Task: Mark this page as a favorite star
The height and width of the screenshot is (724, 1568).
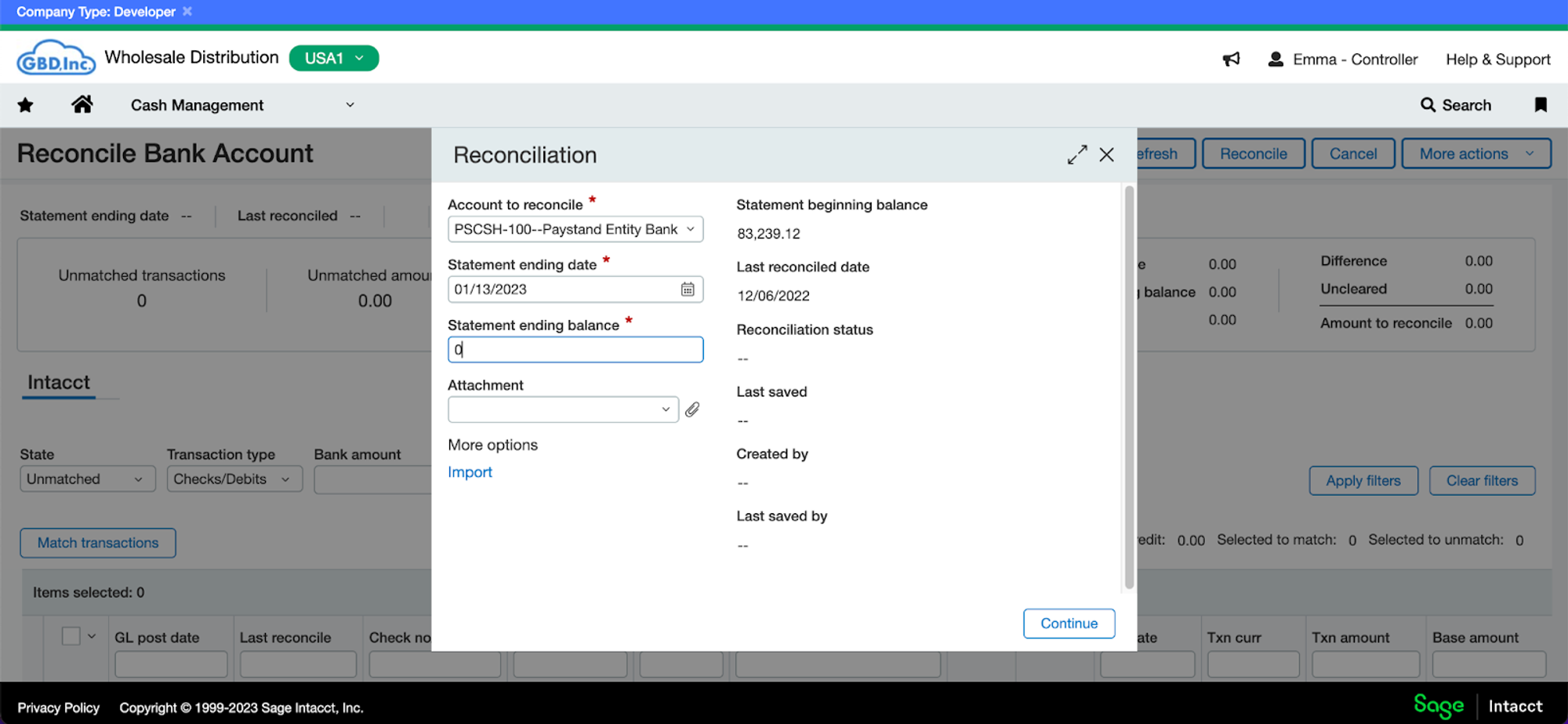Action: (x=24, y=104)
